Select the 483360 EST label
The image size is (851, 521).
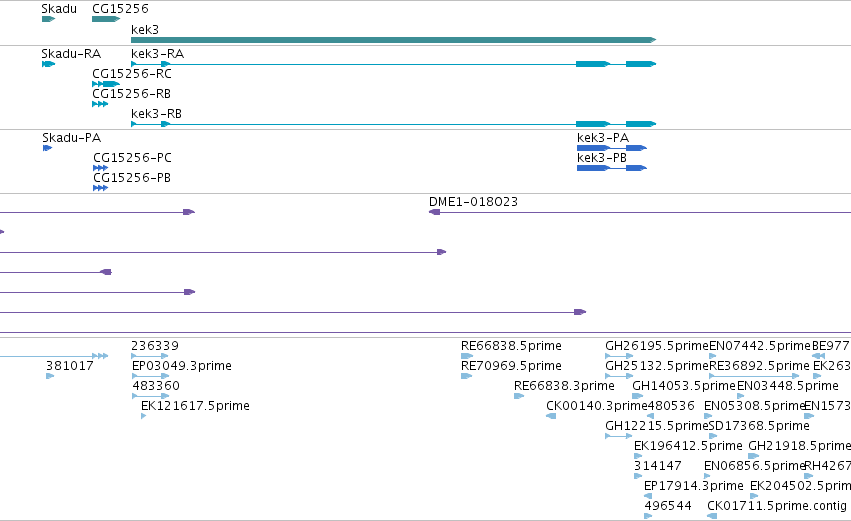click(156, 386)
